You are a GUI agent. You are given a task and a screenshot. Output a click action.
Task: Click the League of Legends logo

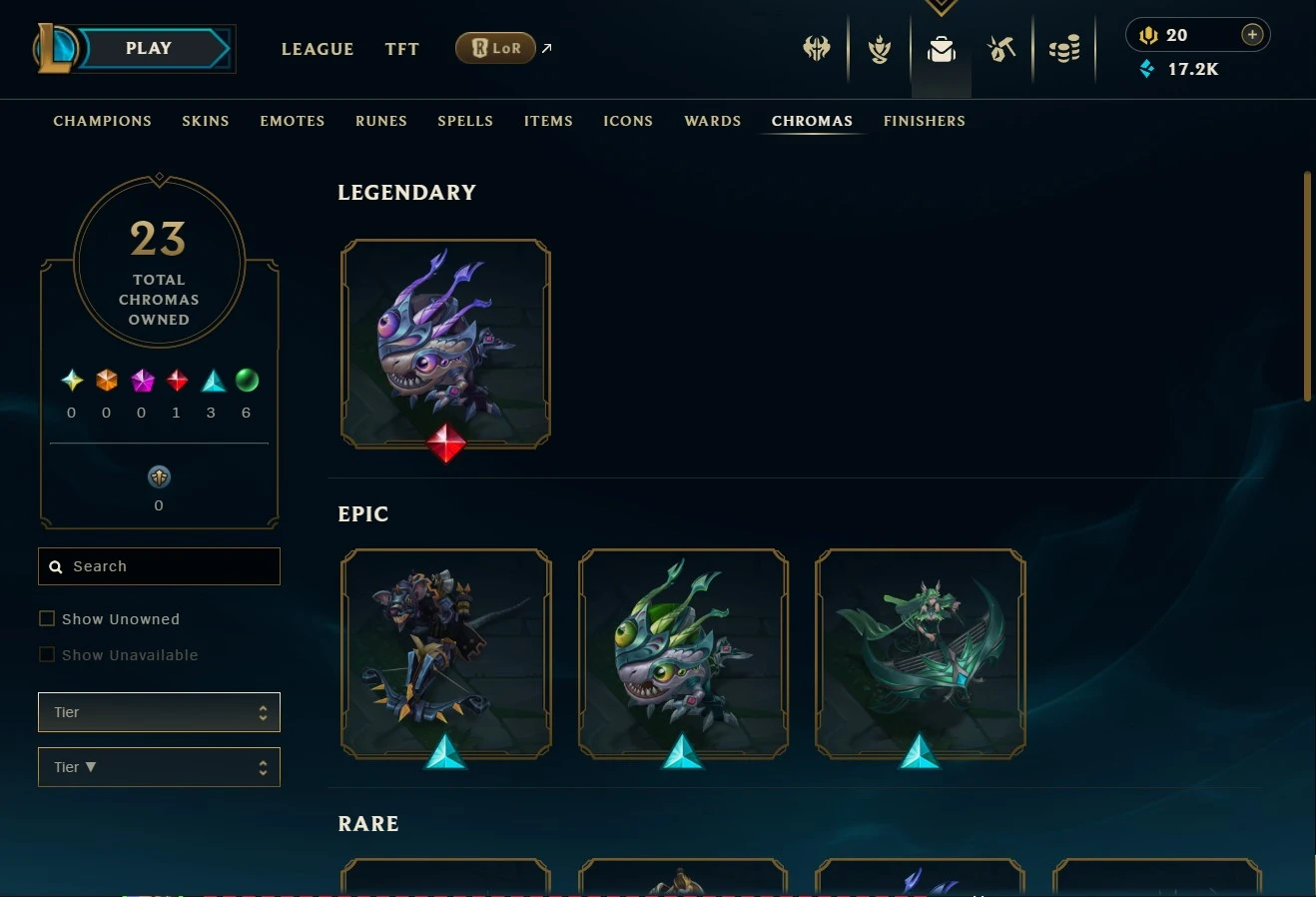tap(55, 48)
